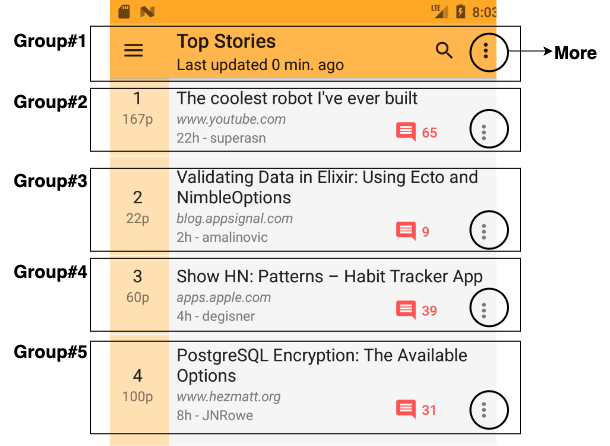Screen dimensions: 610x446
Task: Tap the rank 3 score box with 60p
Action: pyautogui.click(x=138, y=286)
